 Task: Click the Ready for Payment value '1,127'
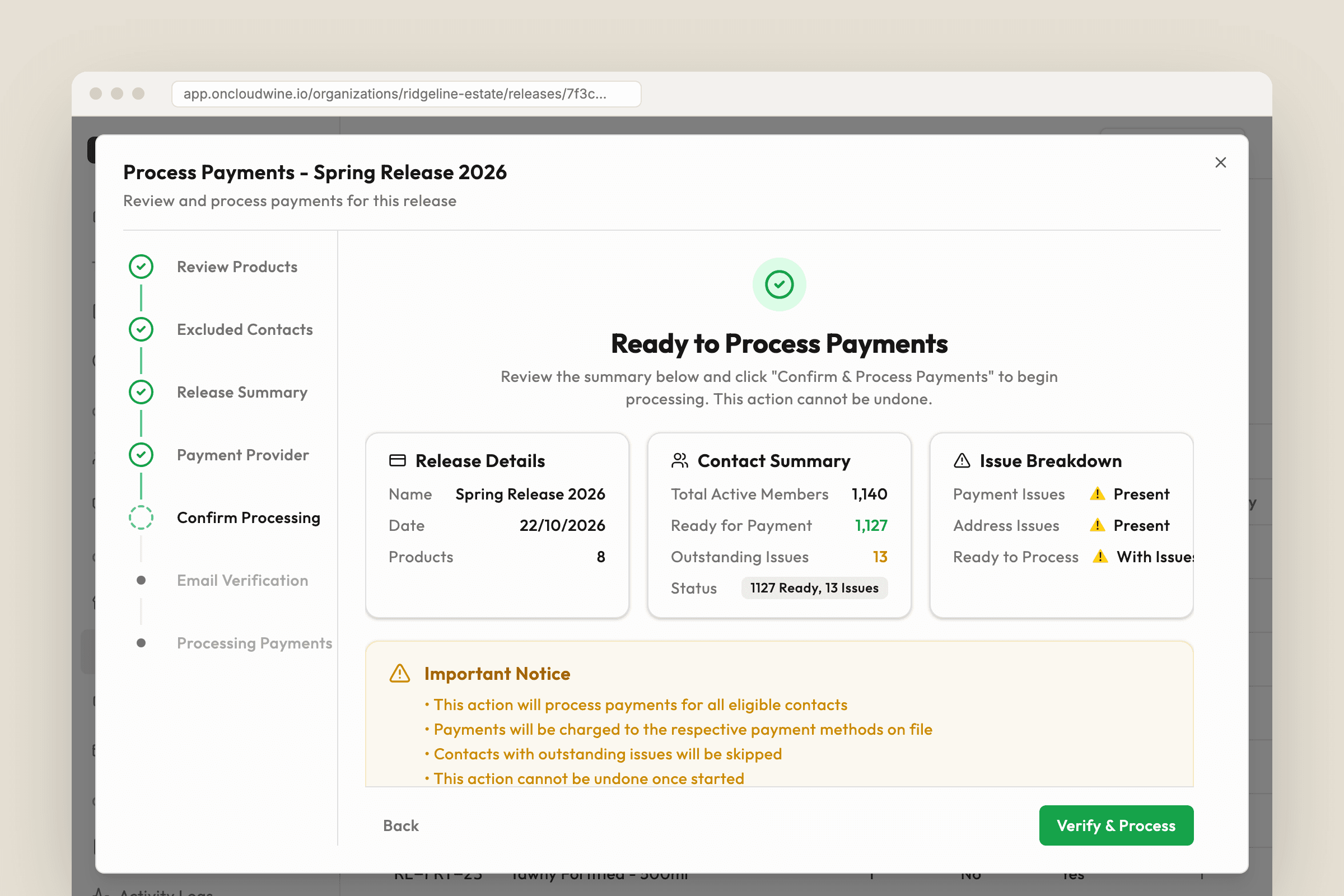pos(871,525)
